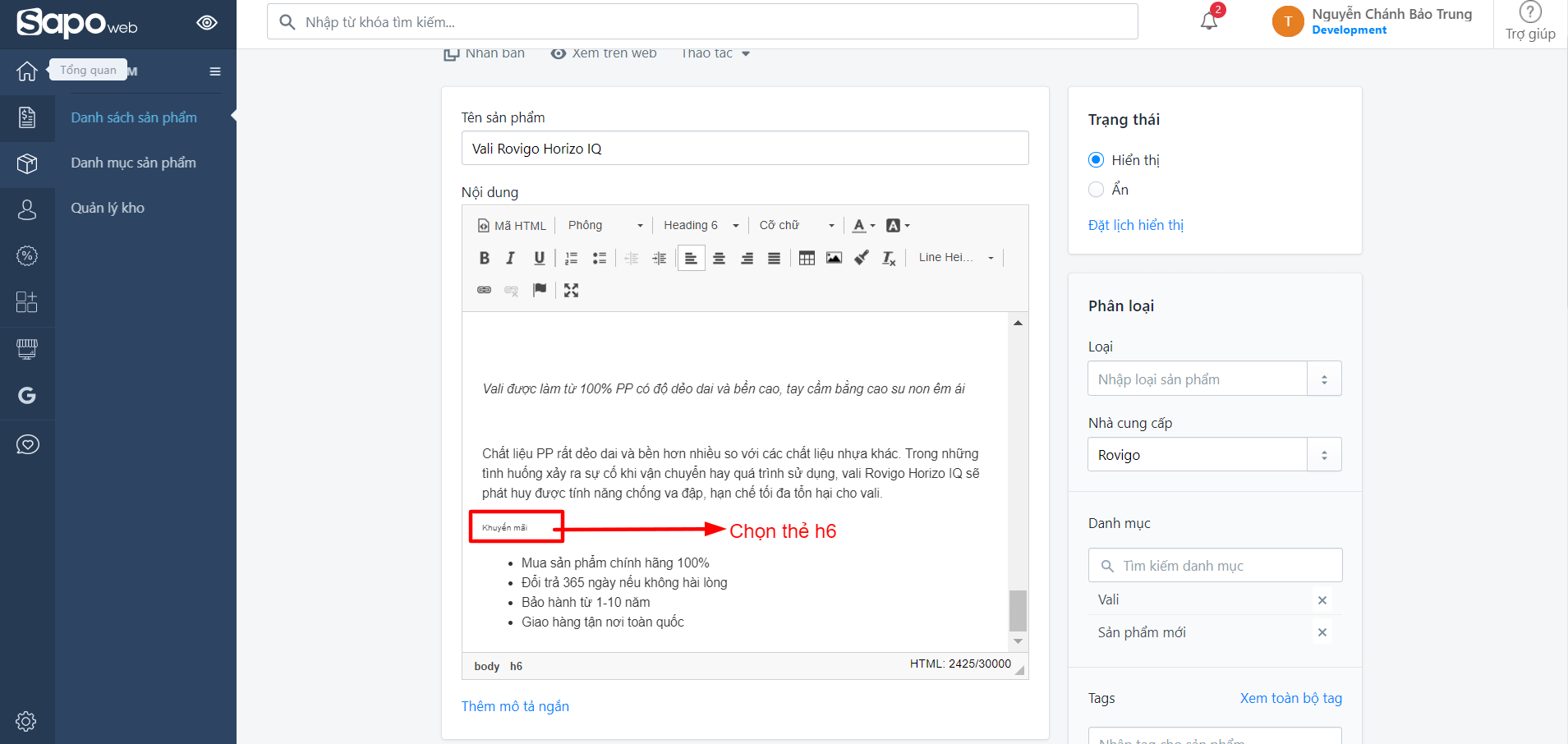Justify the editor text
Image resolution: width=1568 pixels, height=744 pixels.
tap(775, 258)
